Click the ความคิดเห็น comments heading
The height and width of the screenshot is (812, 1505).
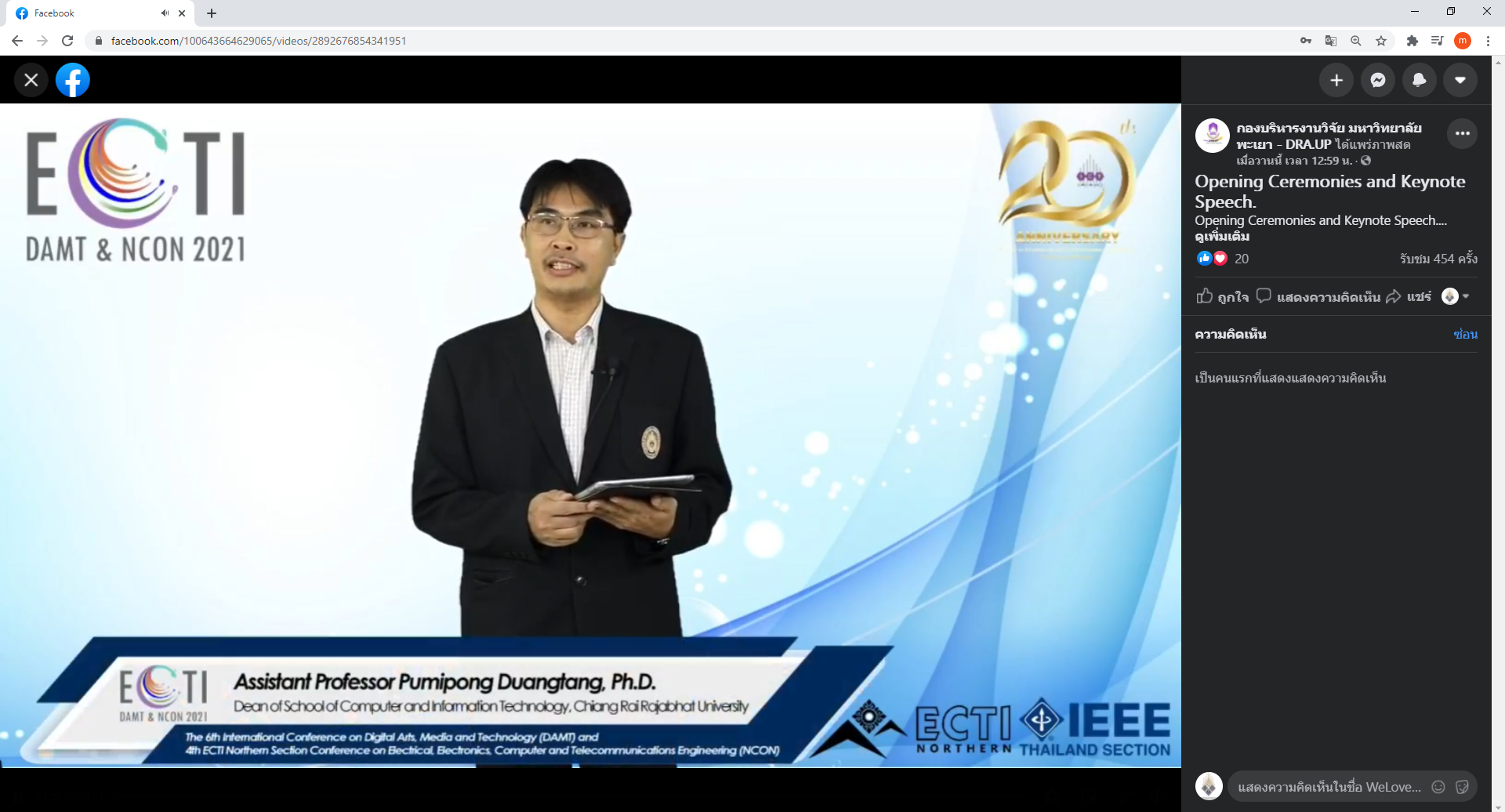(x=1231, y=334)
